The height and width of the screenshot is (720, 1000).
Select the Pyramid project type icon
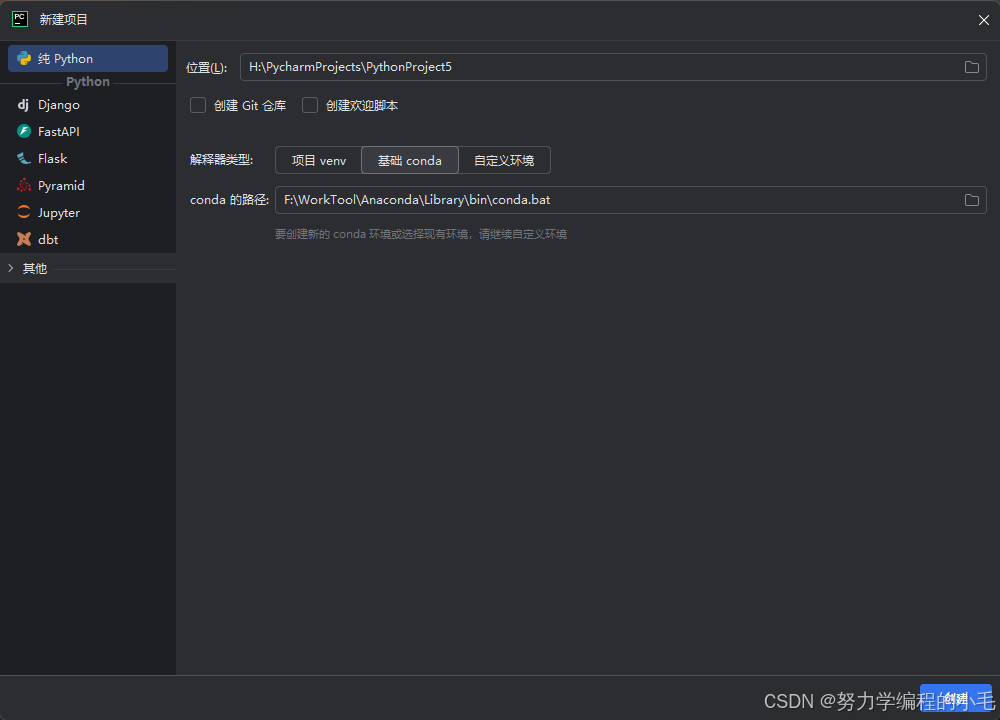23,185
